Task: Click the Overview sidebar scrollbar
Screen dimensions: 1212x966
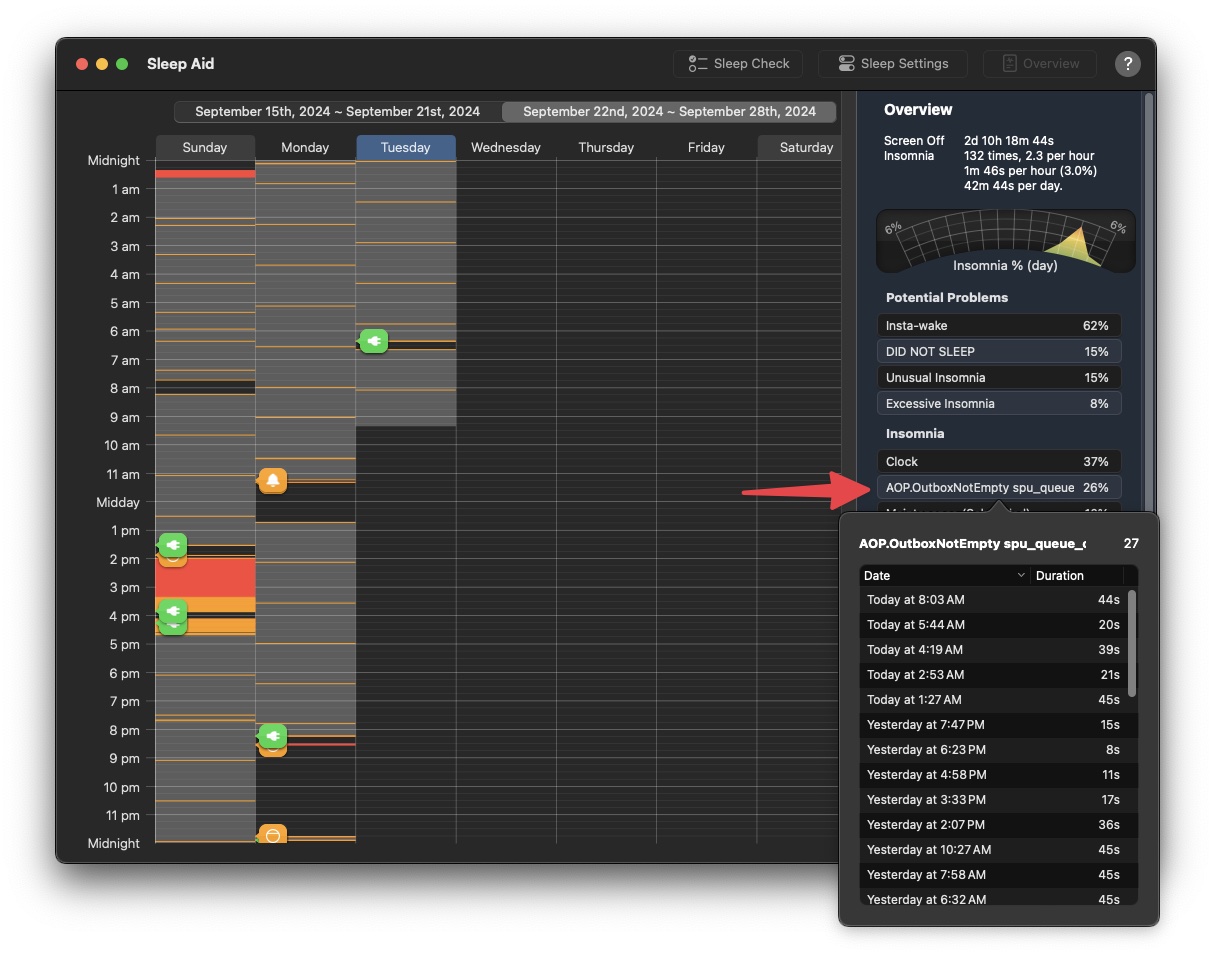Action: [1149, 300]
